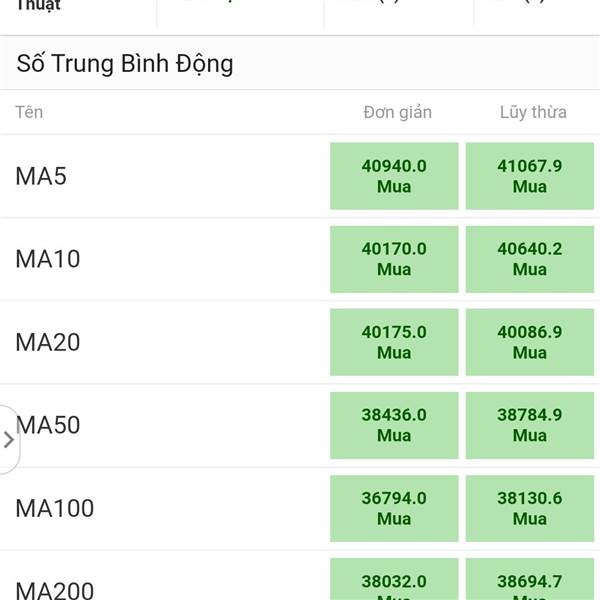Screen dimensions: 600x600
Task: Select the MA5 row label
Action: point(41,176)
